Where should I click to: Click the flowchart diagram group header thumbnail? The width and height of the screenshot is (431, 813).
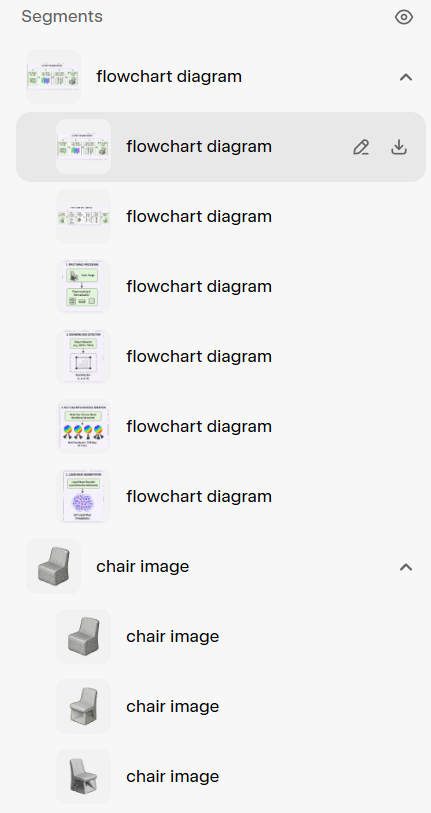click(53, 77)
